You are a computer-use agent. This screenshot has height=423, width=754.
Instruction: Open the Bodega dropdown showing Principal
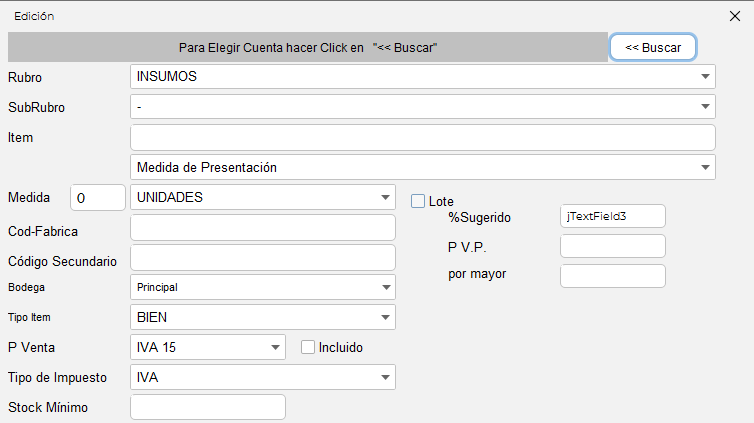coord(263,287)
